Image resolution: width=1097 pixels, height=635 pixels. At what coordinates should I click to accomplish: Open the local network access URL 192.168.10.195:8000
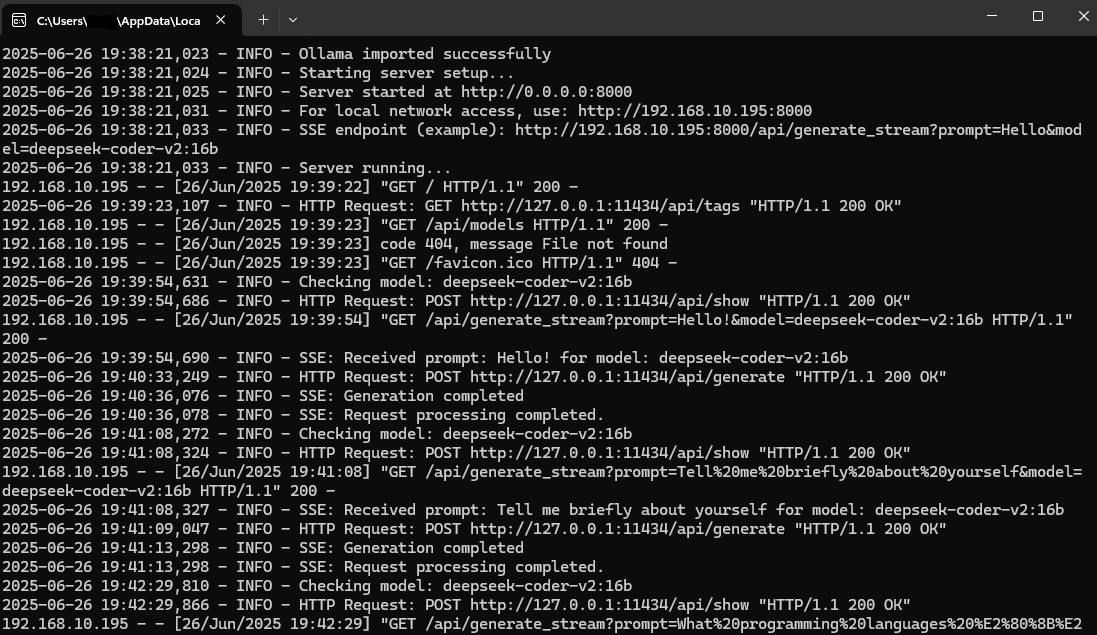[x=695, y=110]
